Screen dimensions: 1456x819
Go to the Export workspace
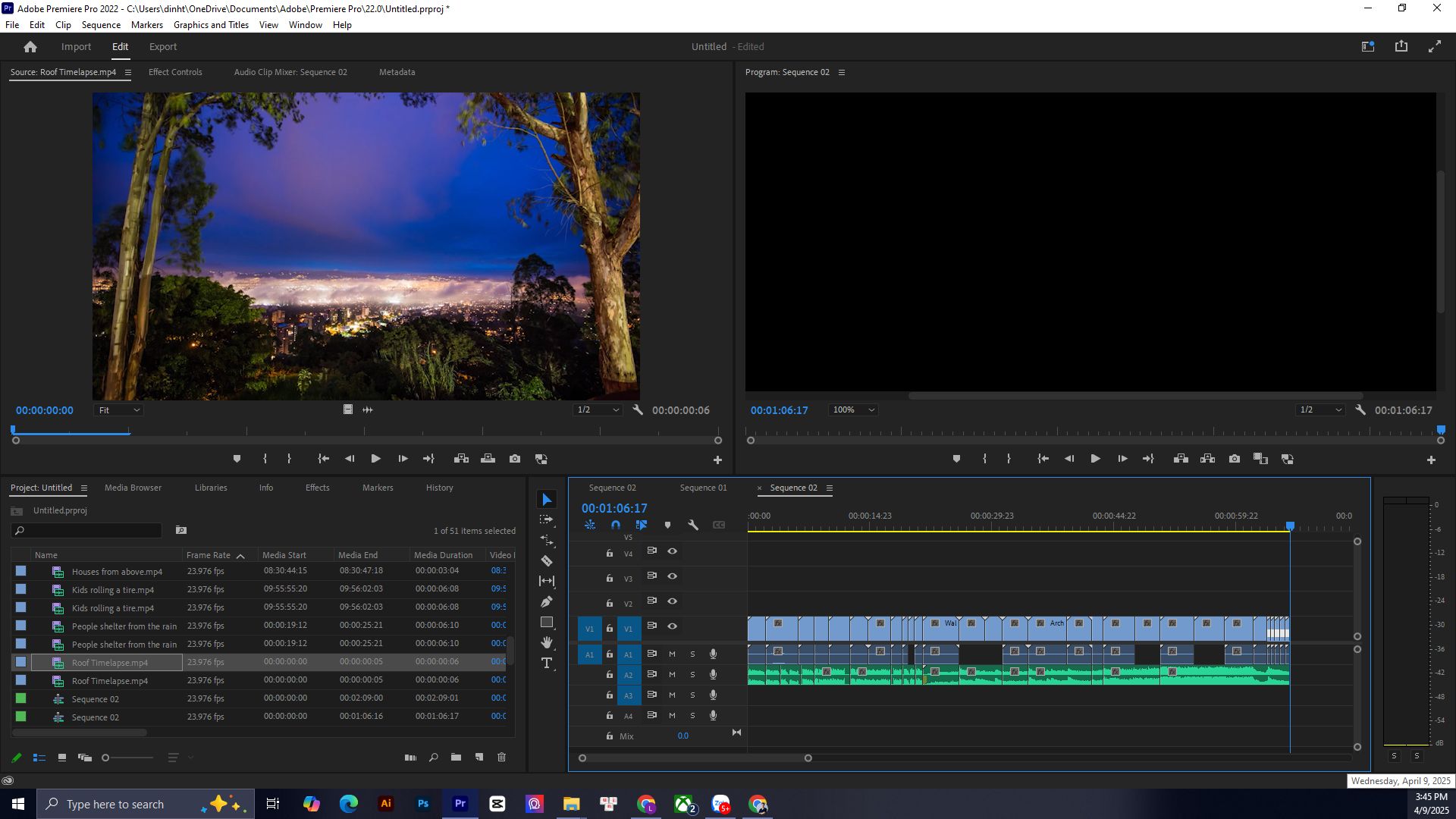click(163, 46)
